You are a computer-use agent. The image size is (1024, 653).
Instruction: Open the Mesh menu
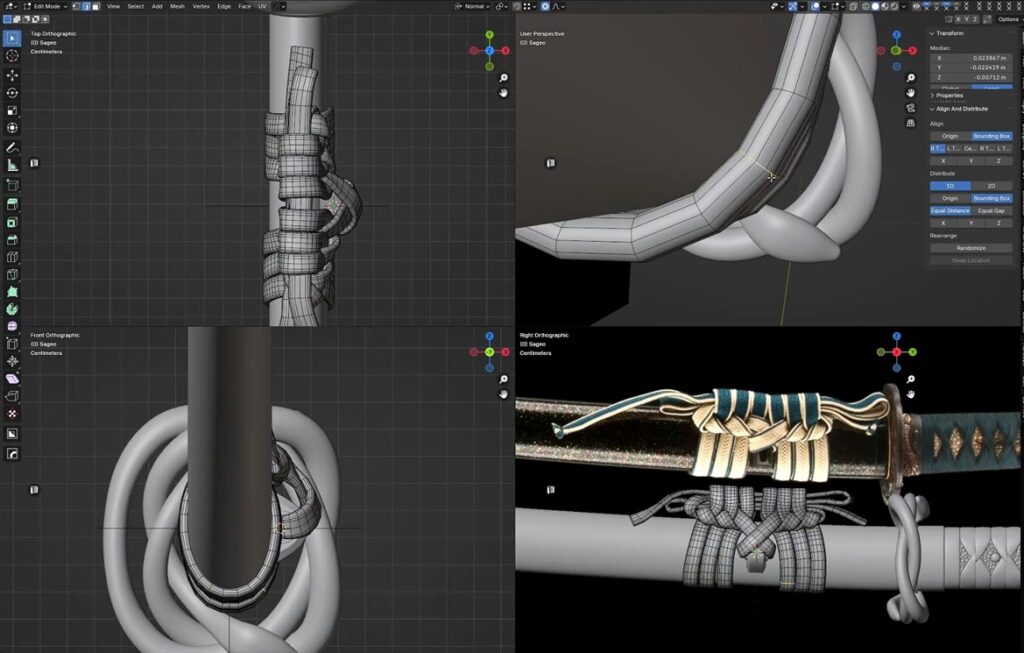177,6
